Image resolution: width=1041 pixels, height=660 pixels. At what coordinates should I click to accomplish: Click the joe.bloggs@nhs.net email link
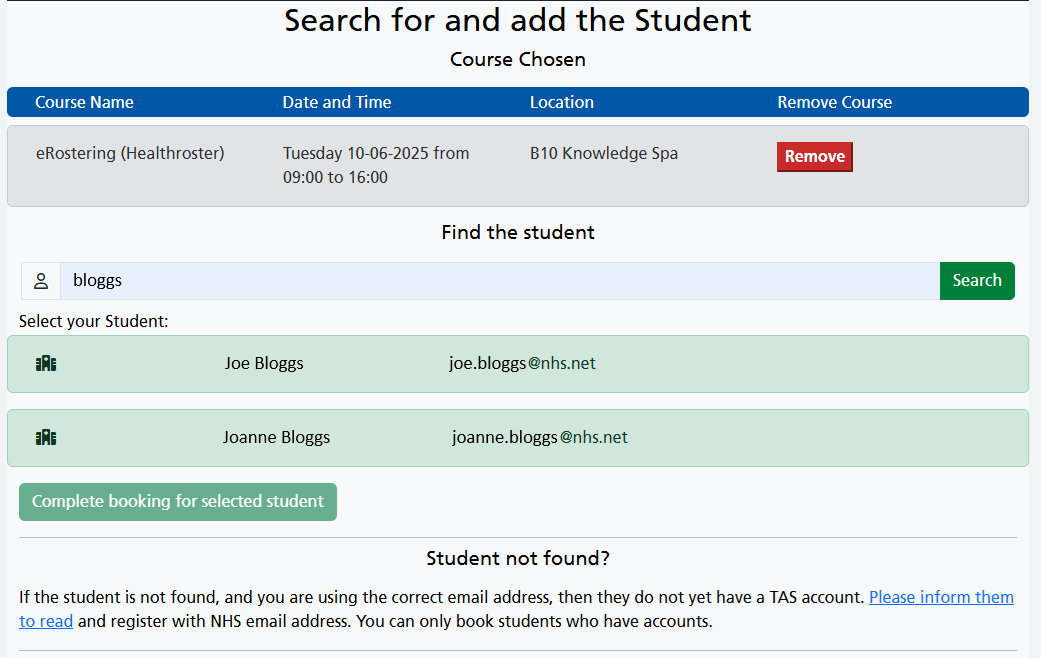pyautogui.click(x=524, y=363)
